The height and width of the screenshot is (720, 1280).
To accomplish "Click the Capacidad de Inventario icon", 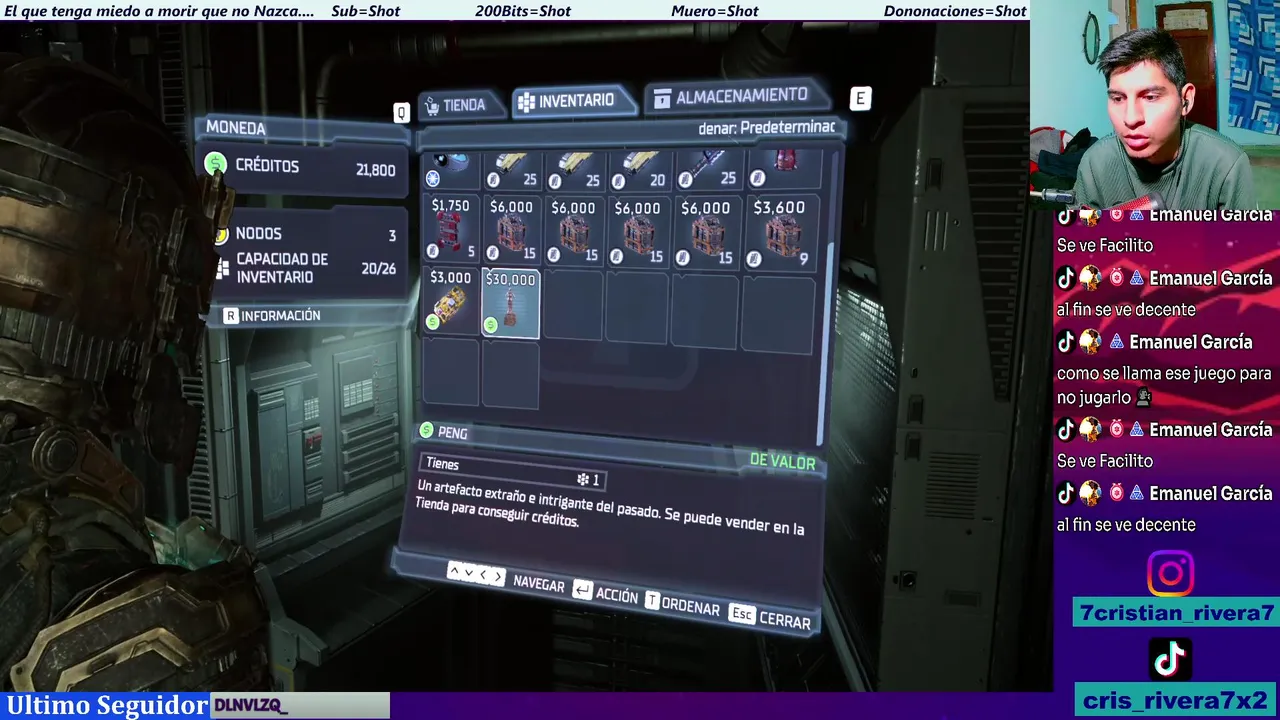I will pos(222,269).
